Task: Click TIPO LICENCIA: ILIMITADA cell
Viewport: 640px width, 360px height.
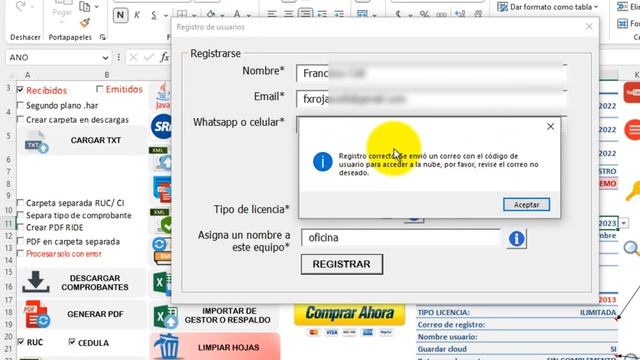Action: point(517,313)
